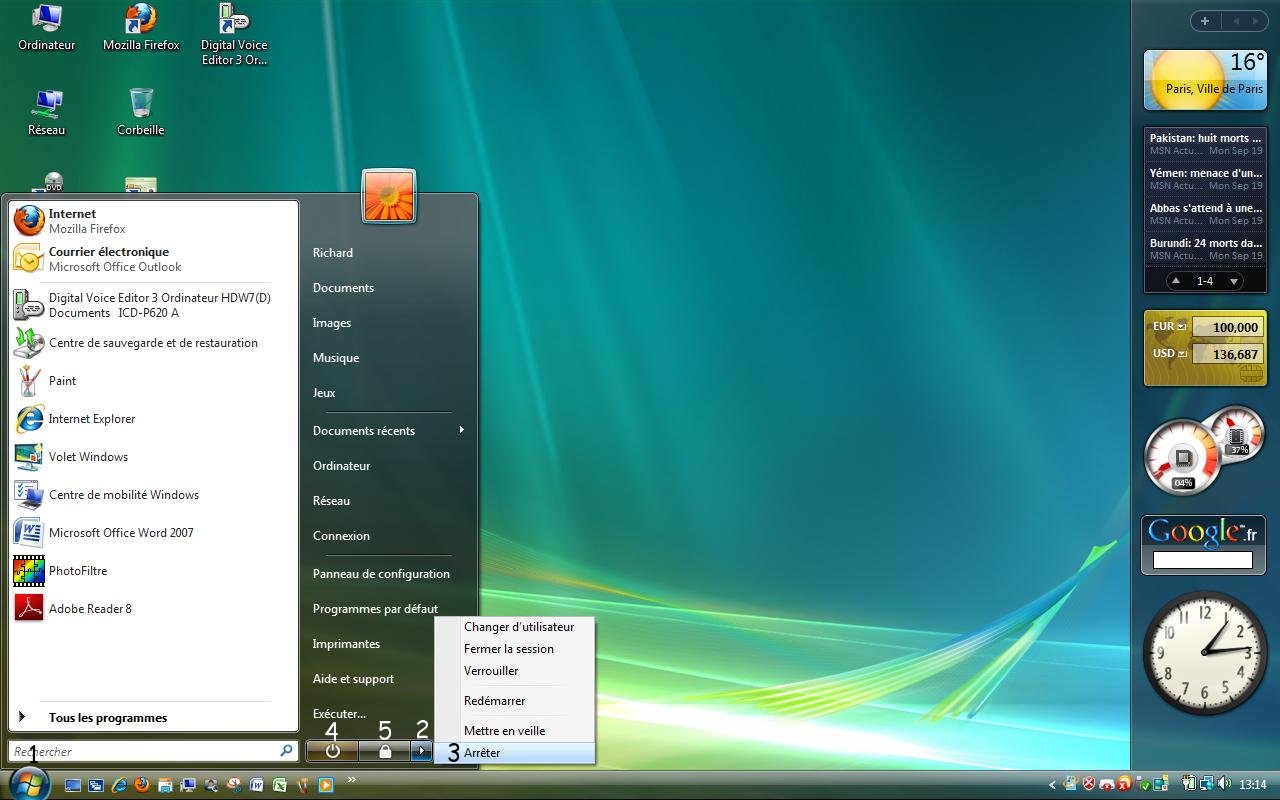
Task: Click the lock padlock button
Action: pos(385,751)
